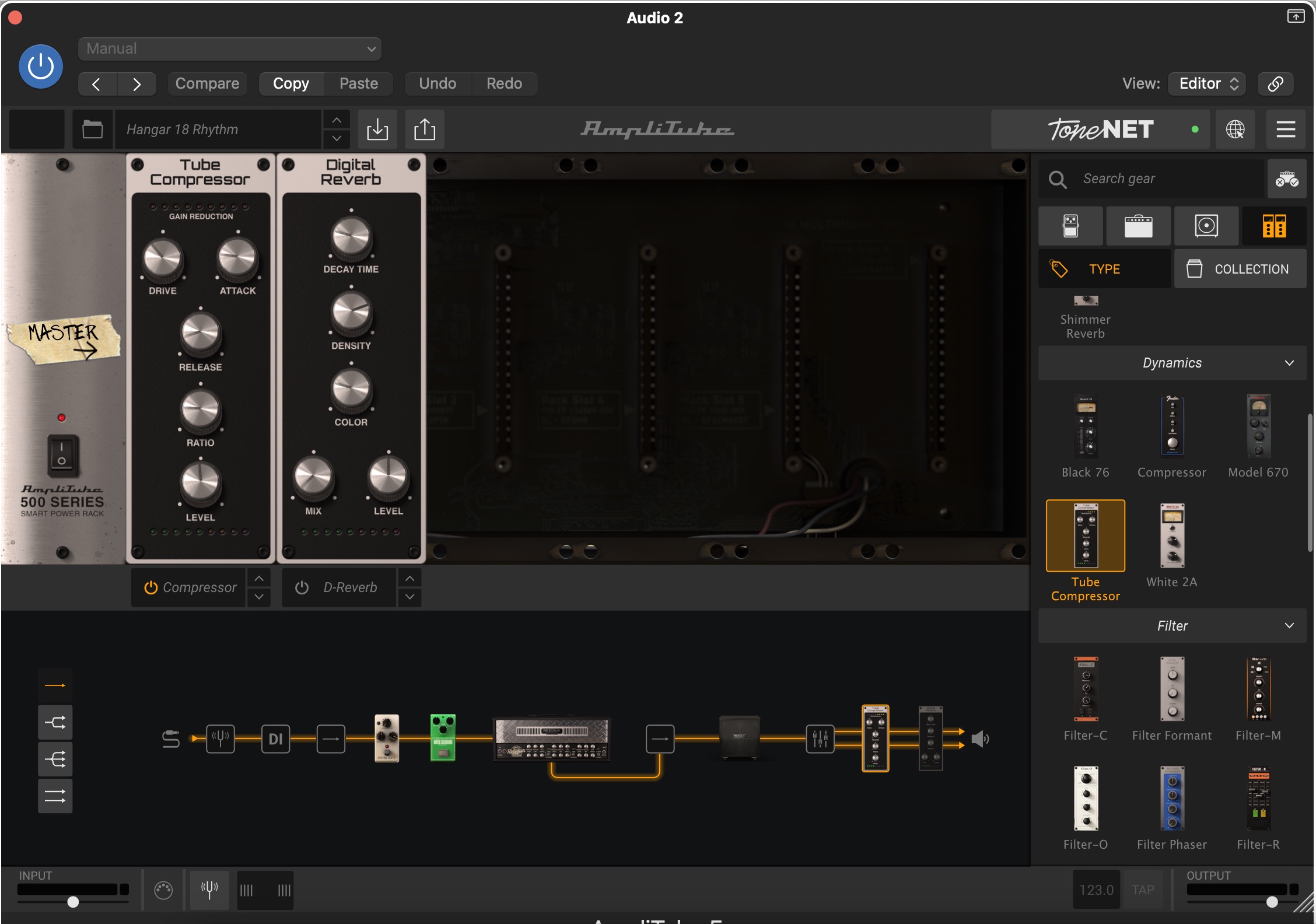
Task: Toggle the plugin power bypass button
Action: 41,66
